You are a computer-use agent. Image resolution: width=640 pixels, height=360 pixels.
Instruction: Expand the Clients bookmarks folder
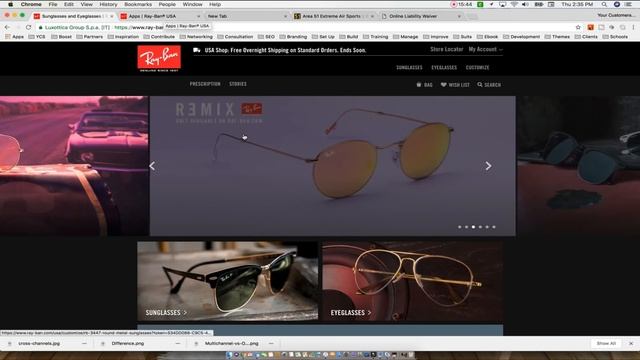[586, 37]
